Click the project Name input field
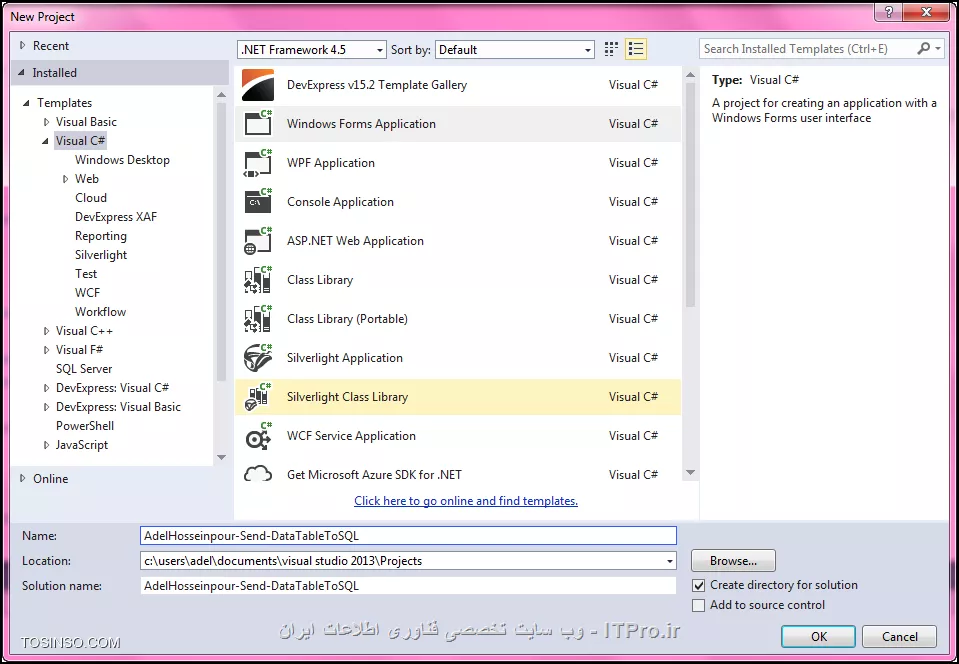Screen dimensions: 959x664 point(409,536)
